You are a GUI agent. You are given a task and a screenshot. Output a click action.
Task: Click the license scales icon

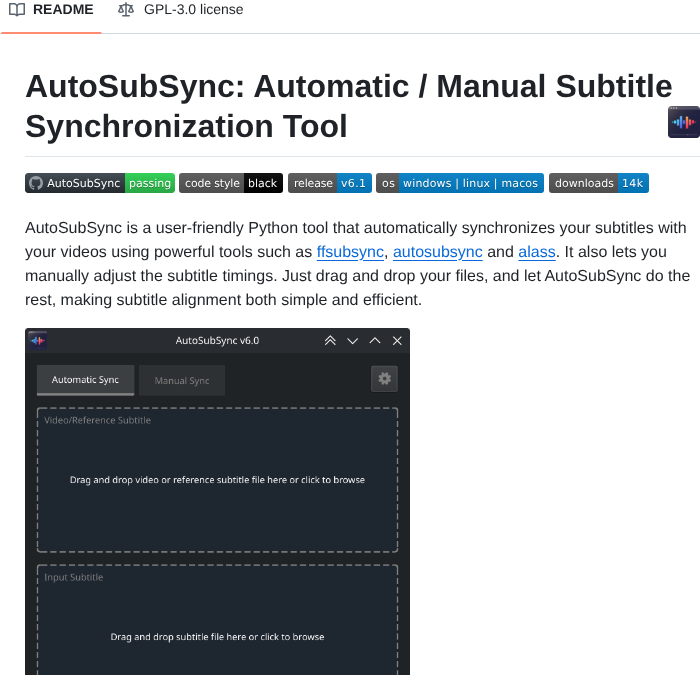pos(126,10)
